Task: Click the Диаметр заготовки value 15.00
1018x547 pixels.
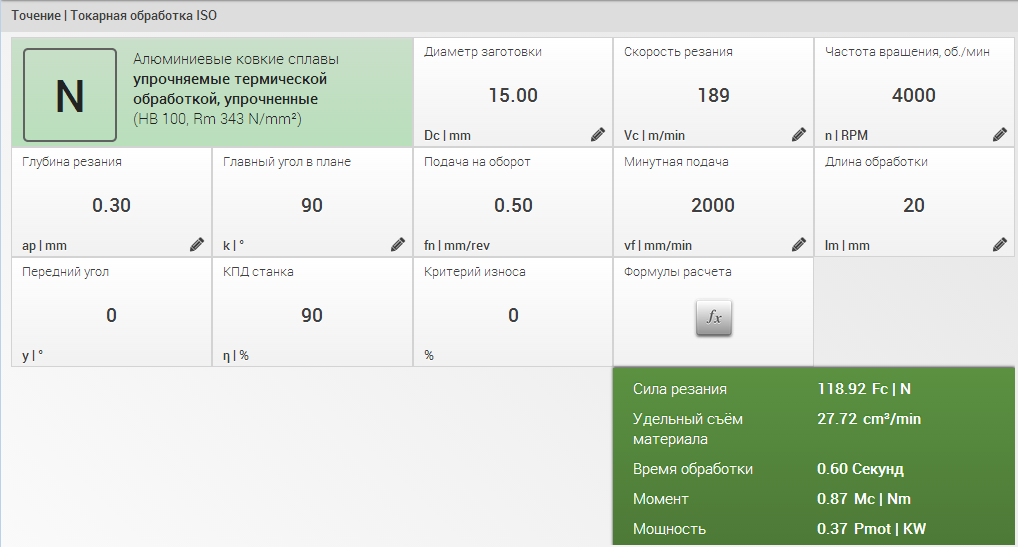Action: click(x=513, y=96)
